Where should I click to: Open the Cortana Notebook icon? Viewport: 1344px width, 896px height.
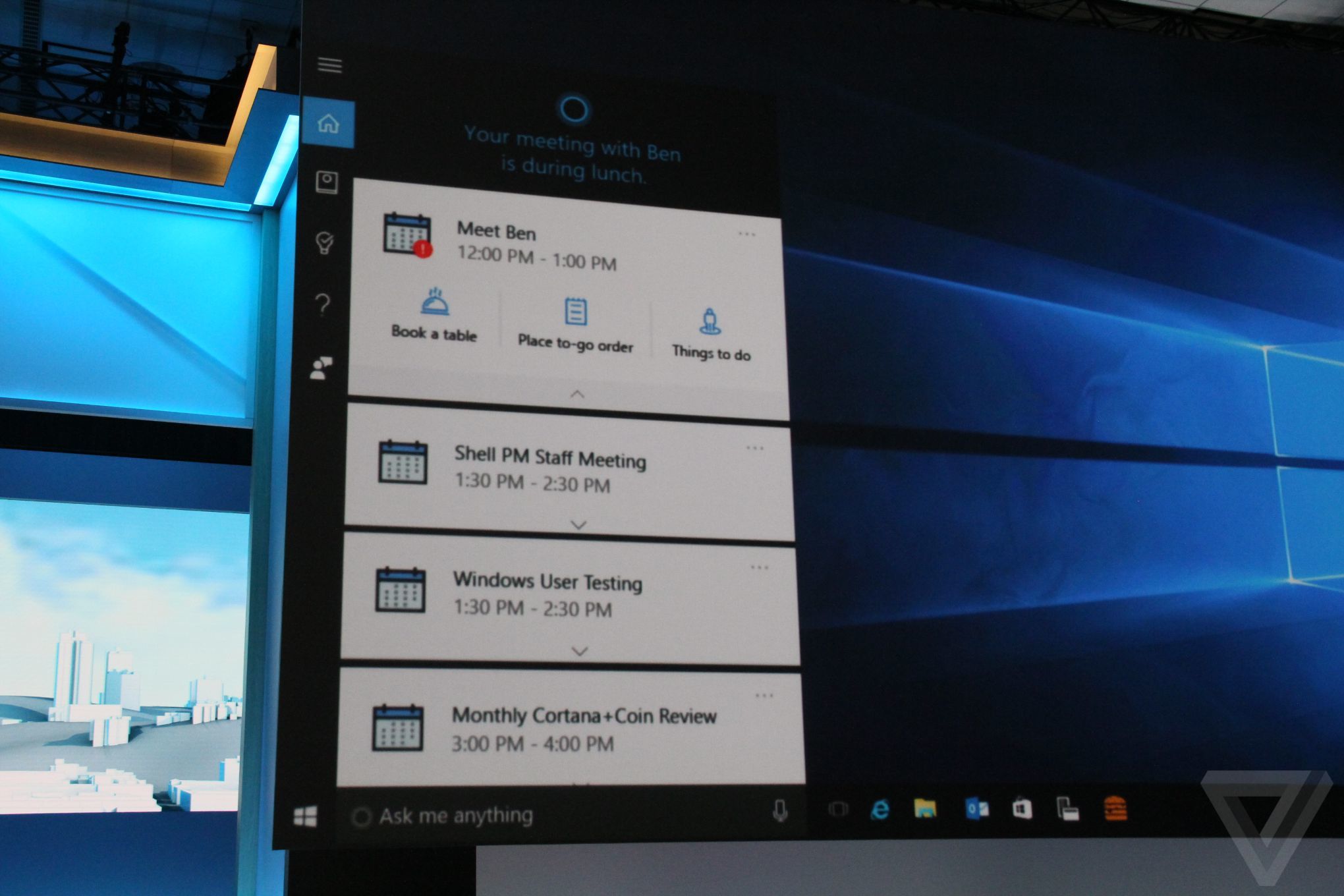coord(327,182)
